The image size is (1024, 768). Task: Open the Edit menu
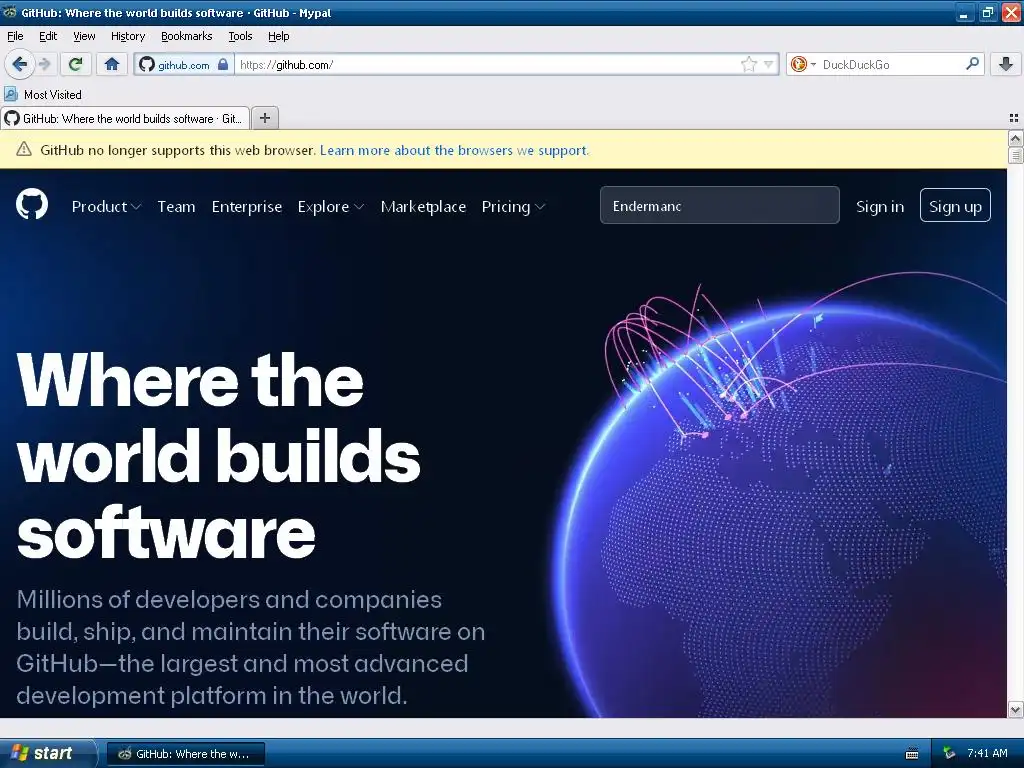48,36
